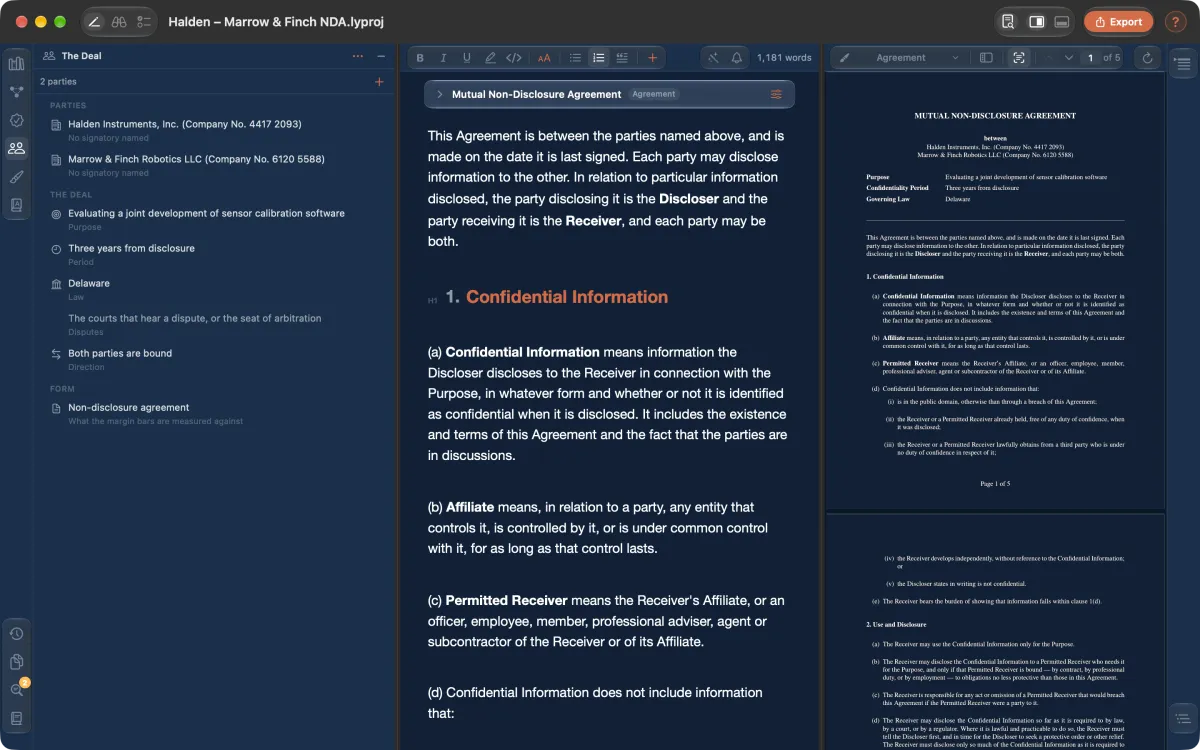Fill in the Disputes courts placeholder
The image size is (1200, 750).
coord(217,324)
